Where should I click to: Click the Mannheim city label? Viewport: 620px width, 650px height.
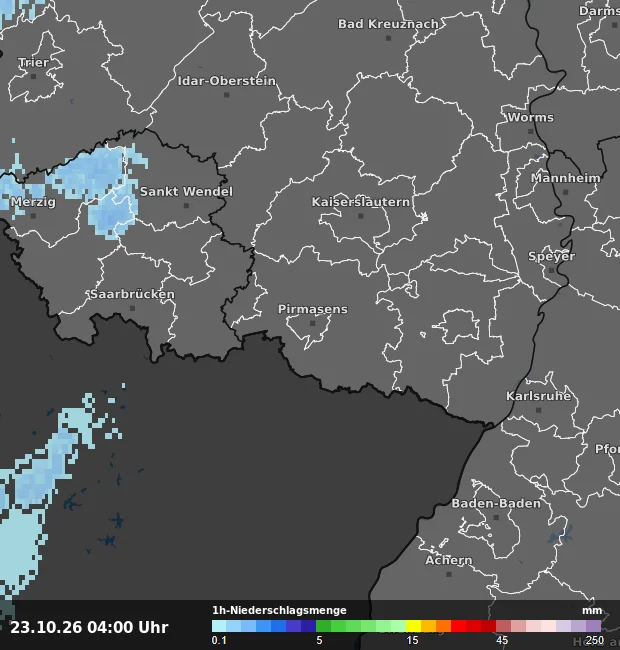566,178
